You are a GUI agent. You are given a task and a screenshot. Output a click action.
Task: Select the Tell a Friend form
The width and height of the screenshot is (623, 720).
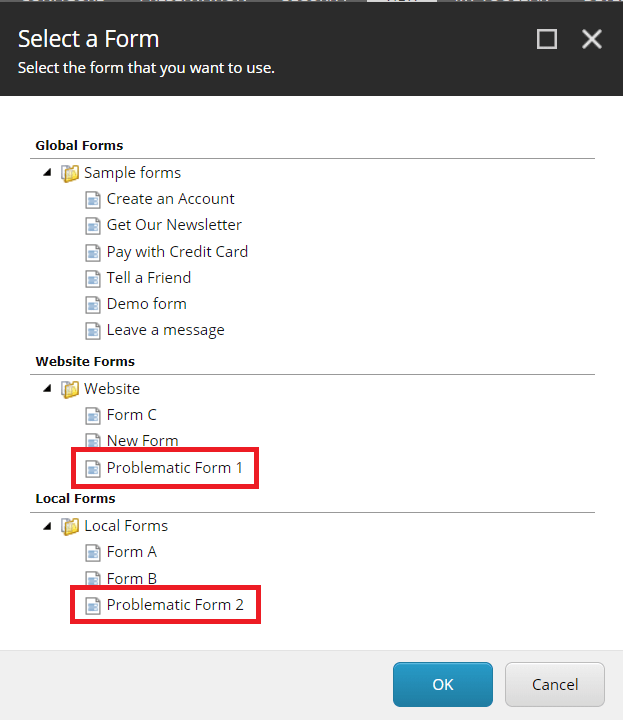point(148,278)
